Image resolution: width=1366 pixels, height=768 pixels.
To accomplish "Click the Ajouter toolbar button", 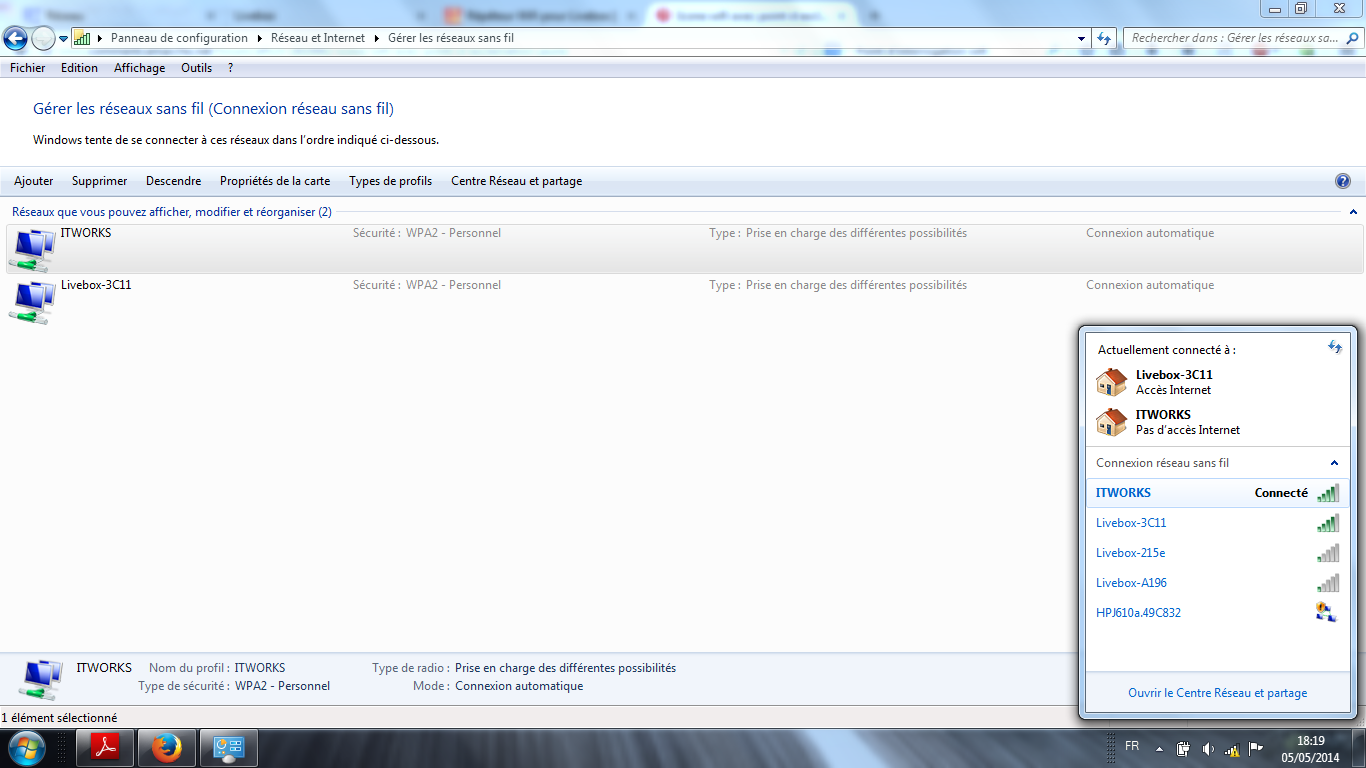I will [x=34, y=181].
